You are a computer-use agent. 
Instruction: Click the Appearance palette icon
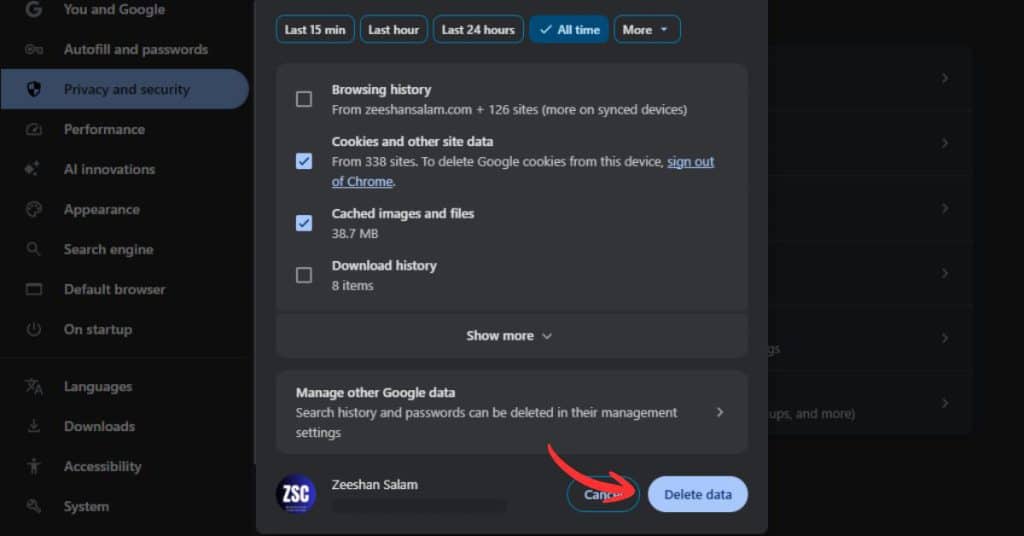[34, 209]
